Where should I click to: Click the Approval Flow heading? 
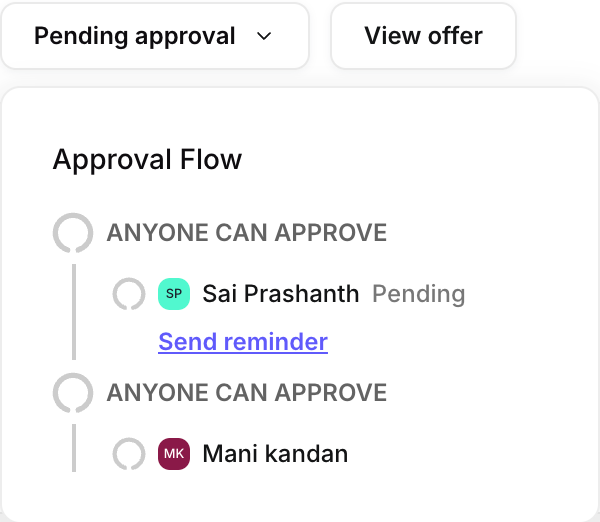(x=147, y=159)
